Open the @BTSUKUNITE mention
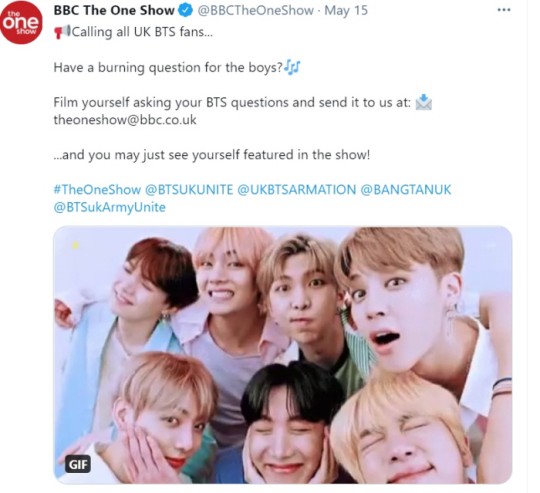Screen dimensions: 540x493 [x=189, y=189]
